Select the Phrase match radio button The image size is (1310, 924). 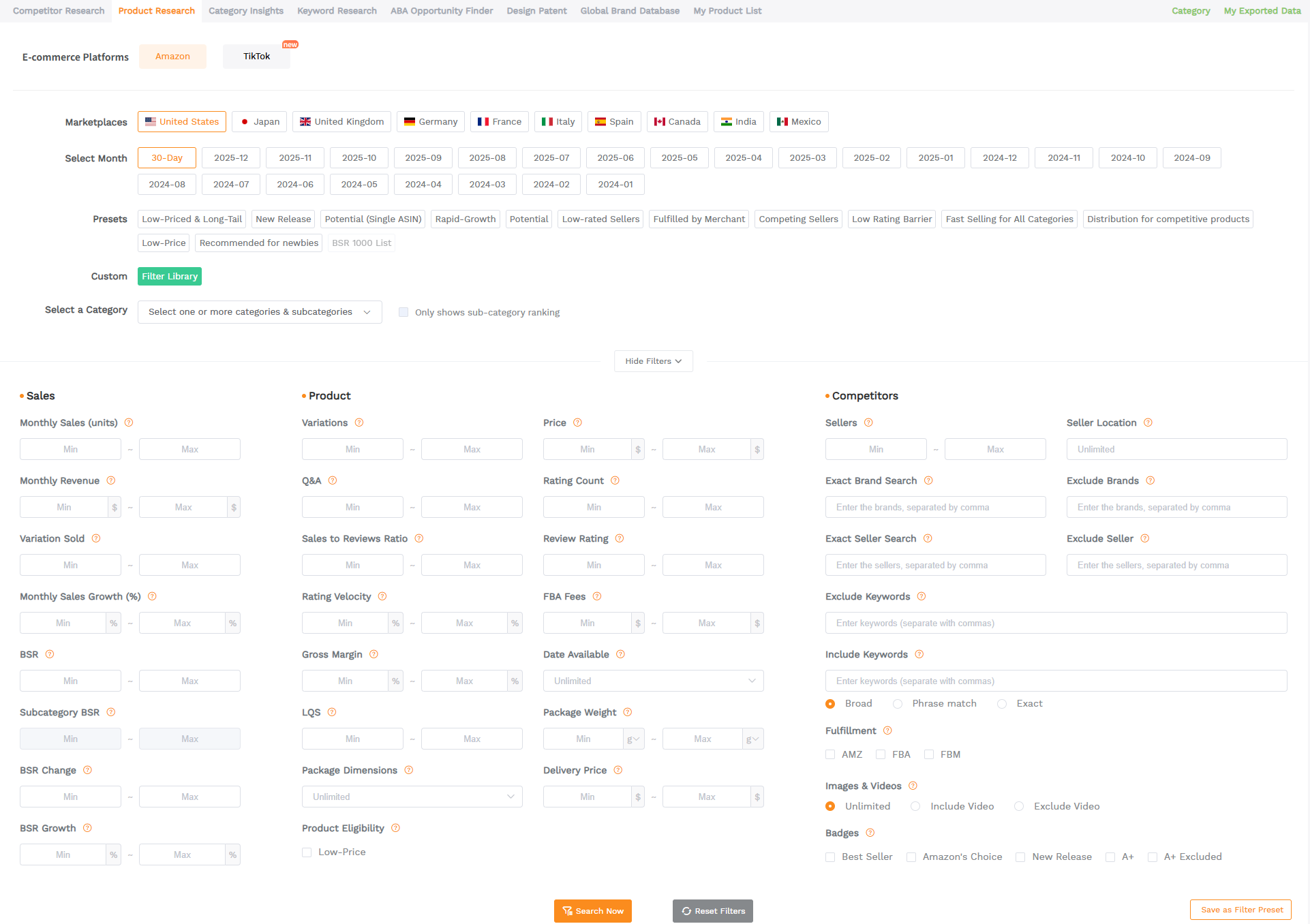click(898, 703)
